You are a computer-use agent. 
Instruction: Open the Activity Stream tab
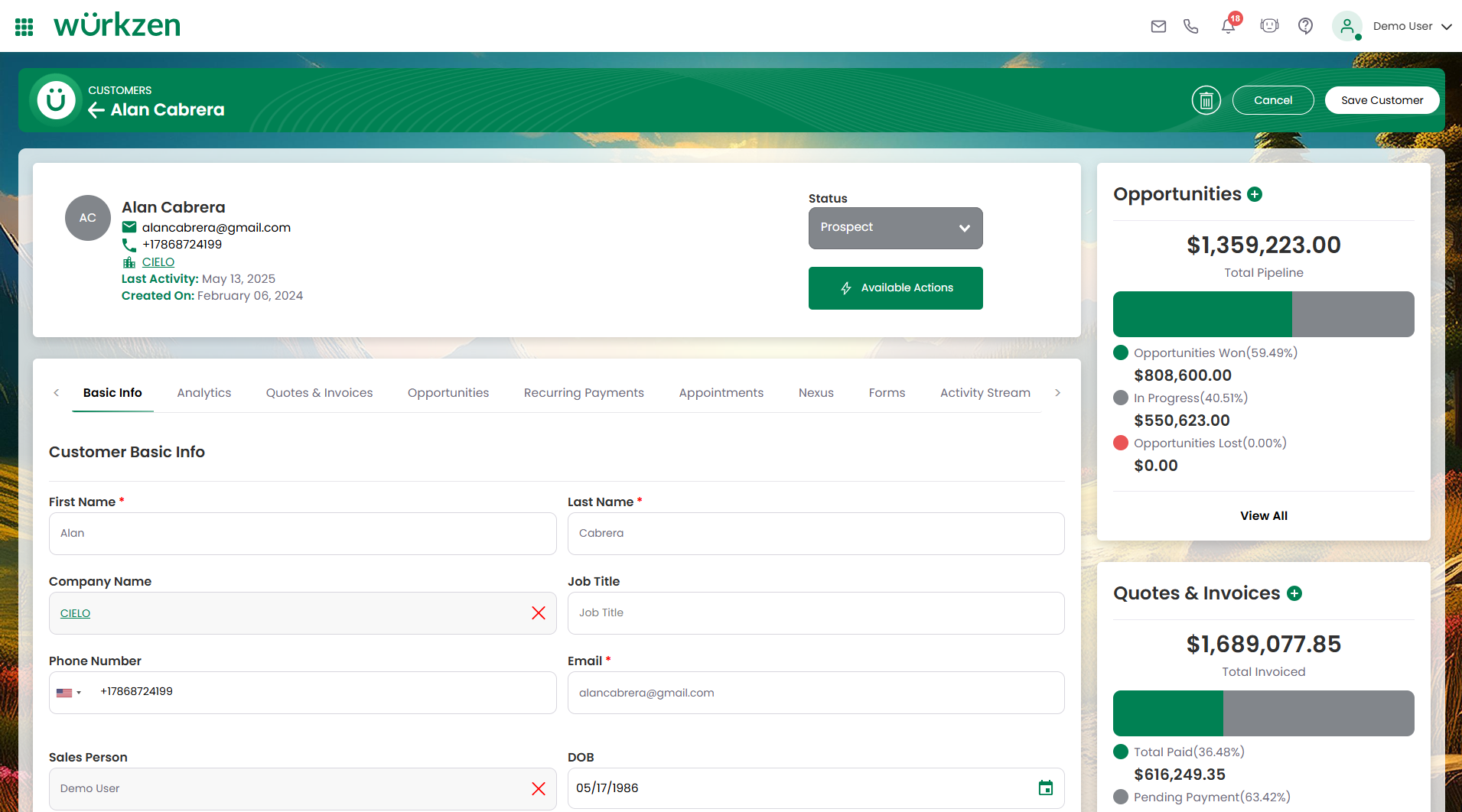click(x=985, y=393)
